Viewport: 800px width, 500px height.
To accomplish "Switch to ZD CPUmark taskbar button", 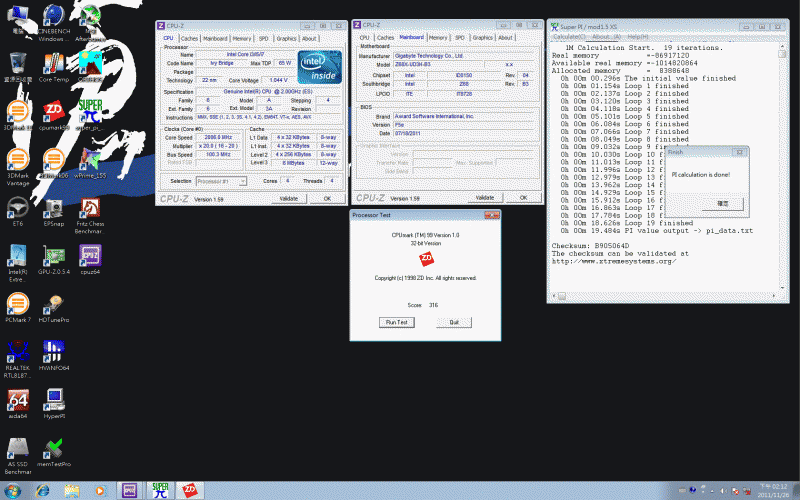I will [x=190, y=491].
